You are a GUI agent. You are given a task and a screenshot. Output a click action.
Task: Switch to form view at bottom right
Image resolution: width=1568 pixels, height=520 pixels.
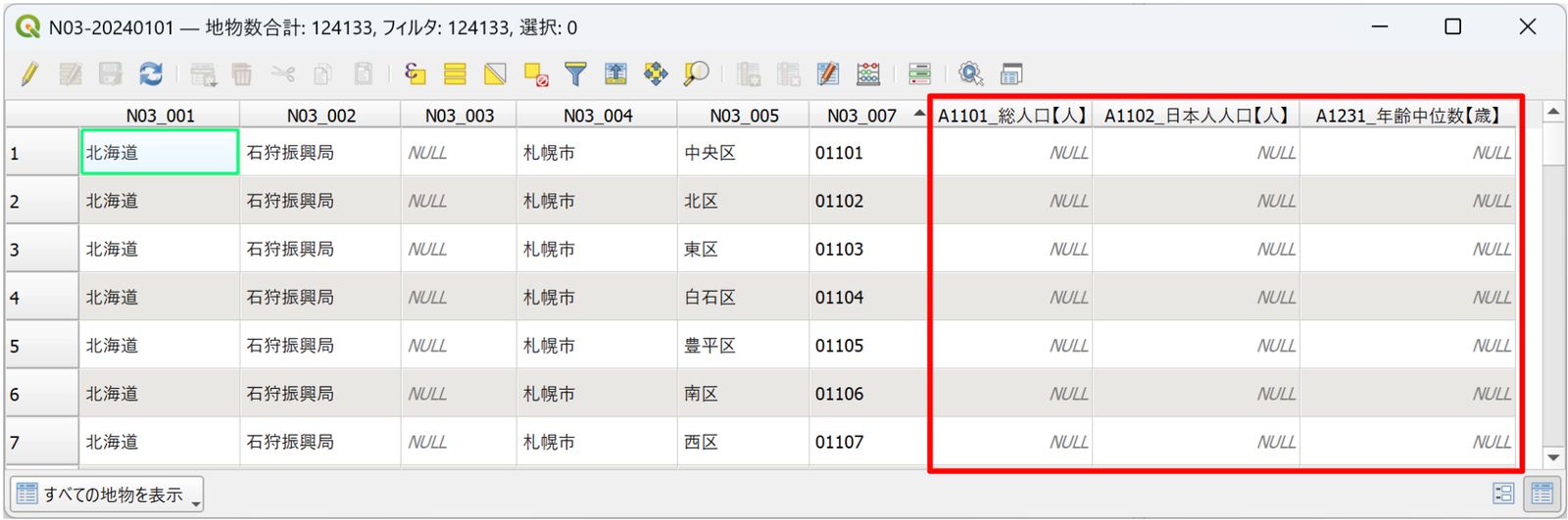coord(1503,494)
